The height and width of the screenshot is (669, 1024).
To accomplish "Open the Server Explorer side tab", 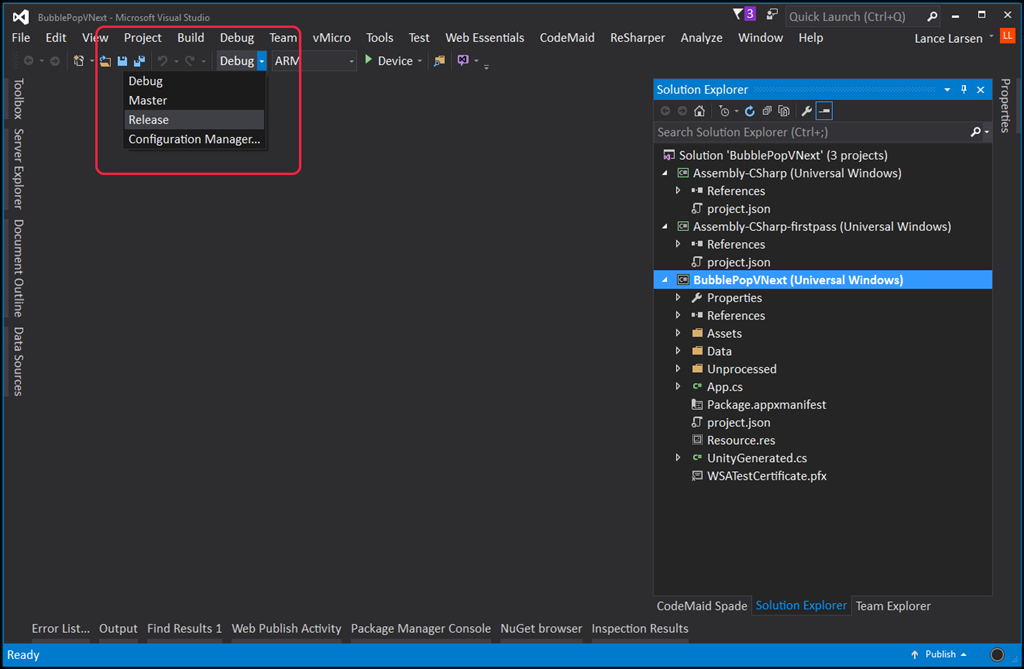I will tap(18, 169).
